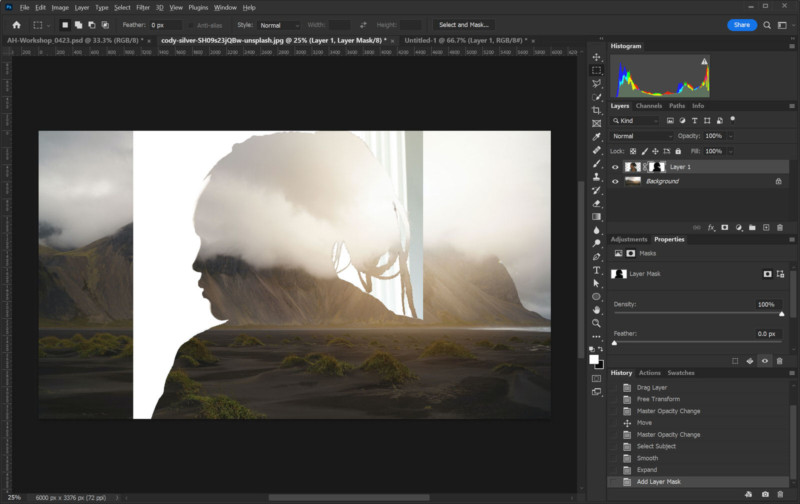
Task: Hide the Background layer visibility
Action: click(615, 181)
